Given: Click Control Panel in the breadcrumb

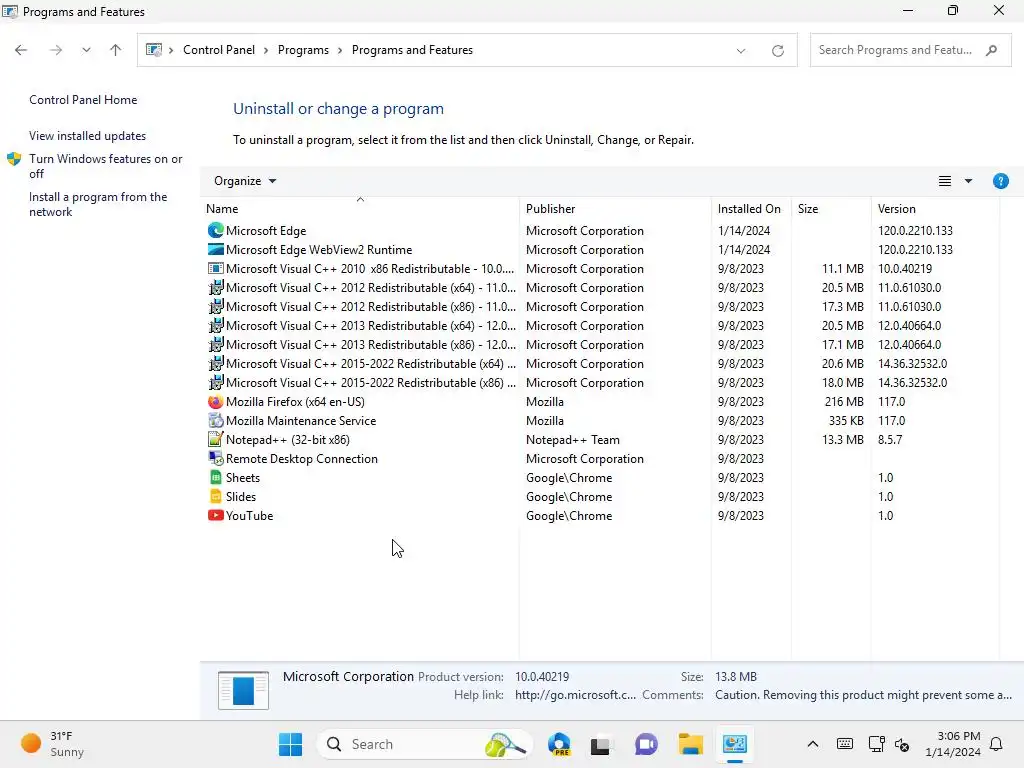Looking at the screenshot, I should (x=219, y=50).
